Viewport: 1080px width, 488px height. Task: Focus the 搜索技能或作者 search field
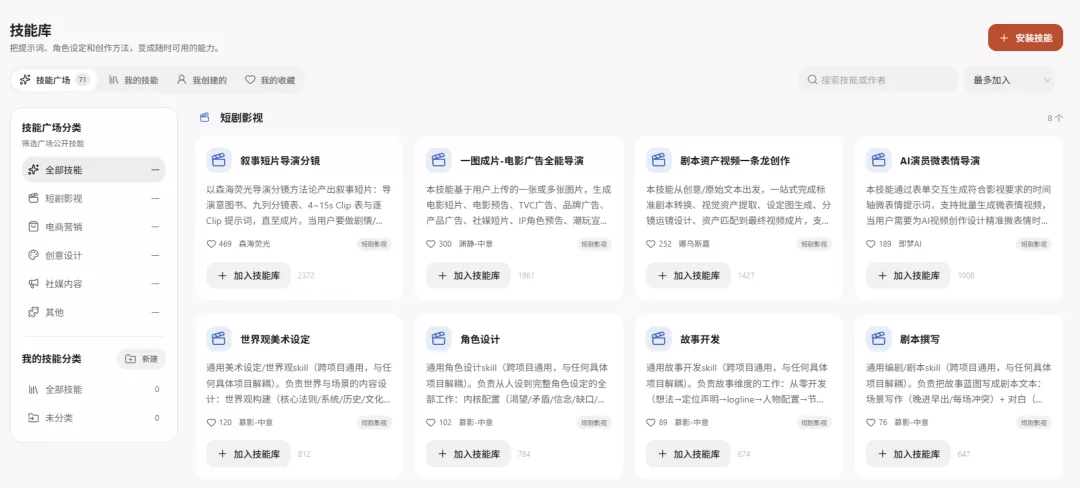(878, 80)
